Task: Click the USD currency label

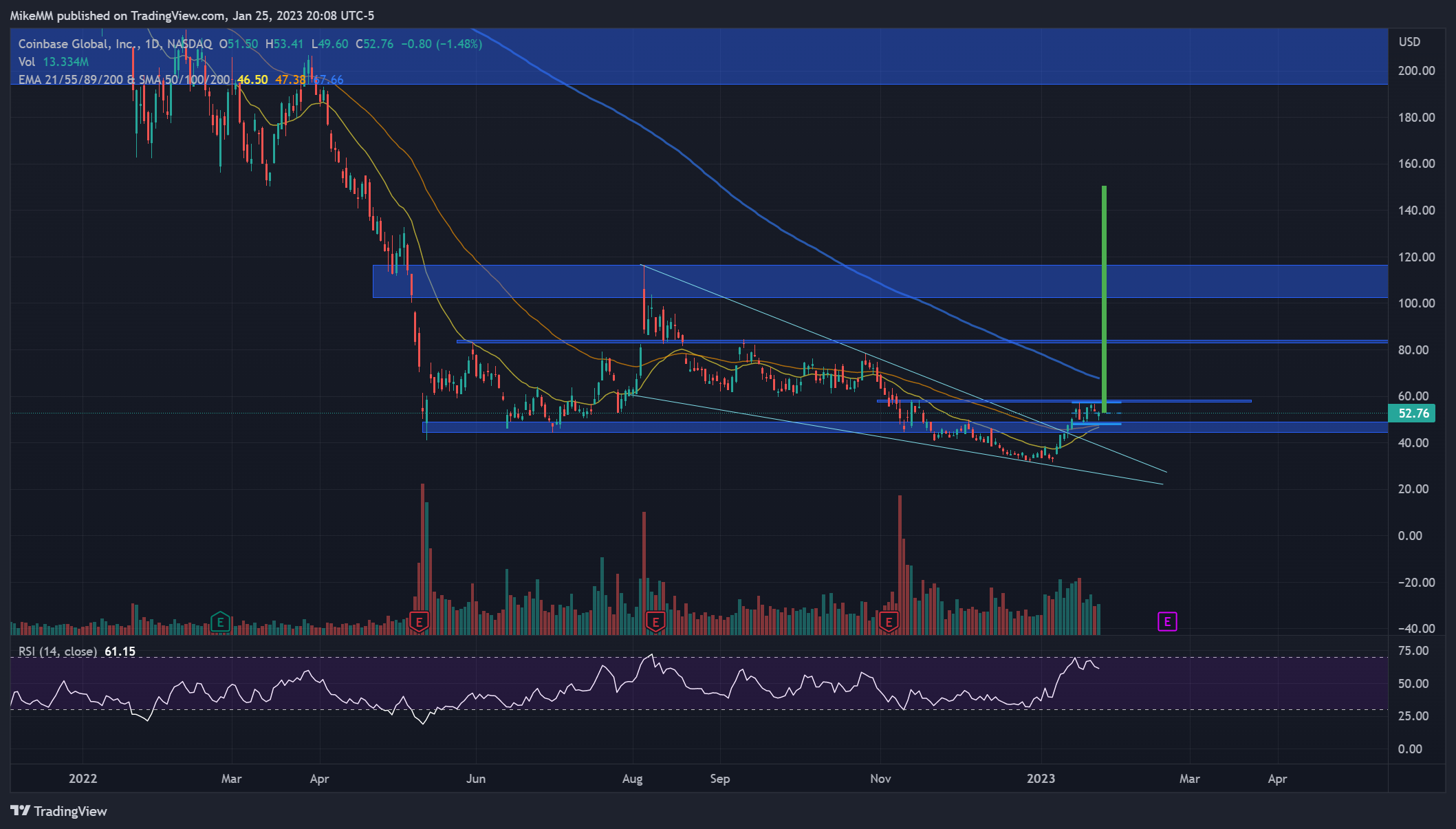Action: coord(1409,42)
